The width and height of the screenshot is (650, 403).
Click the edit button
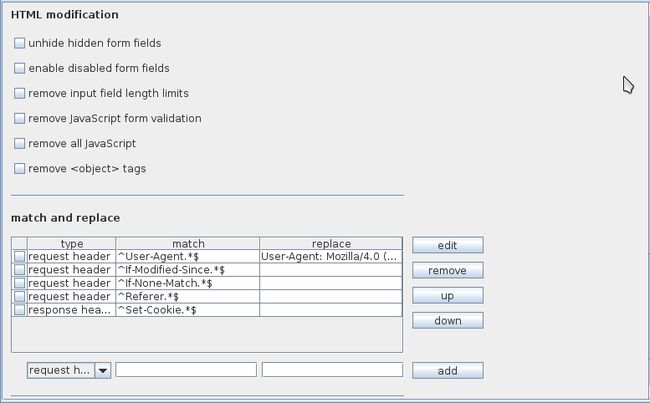[x=448, y=245]
